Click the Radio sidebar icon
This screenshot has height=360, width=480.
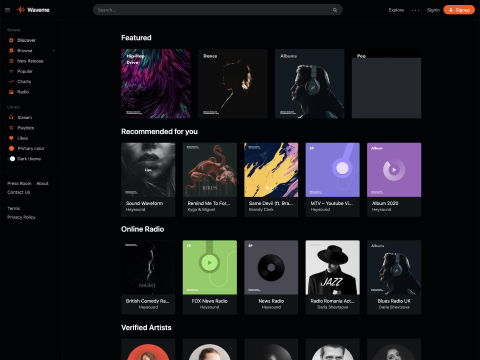pos(11,92)
